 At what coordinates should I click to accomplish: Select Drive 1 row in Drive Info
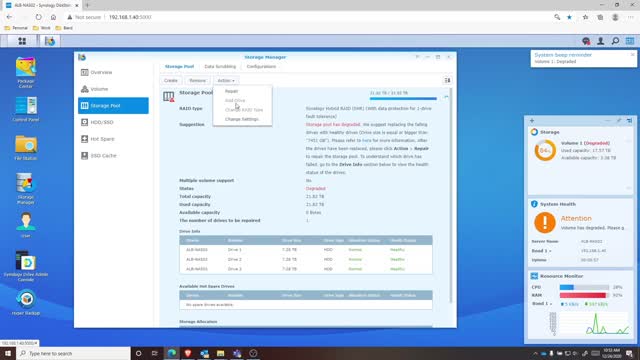306,249
